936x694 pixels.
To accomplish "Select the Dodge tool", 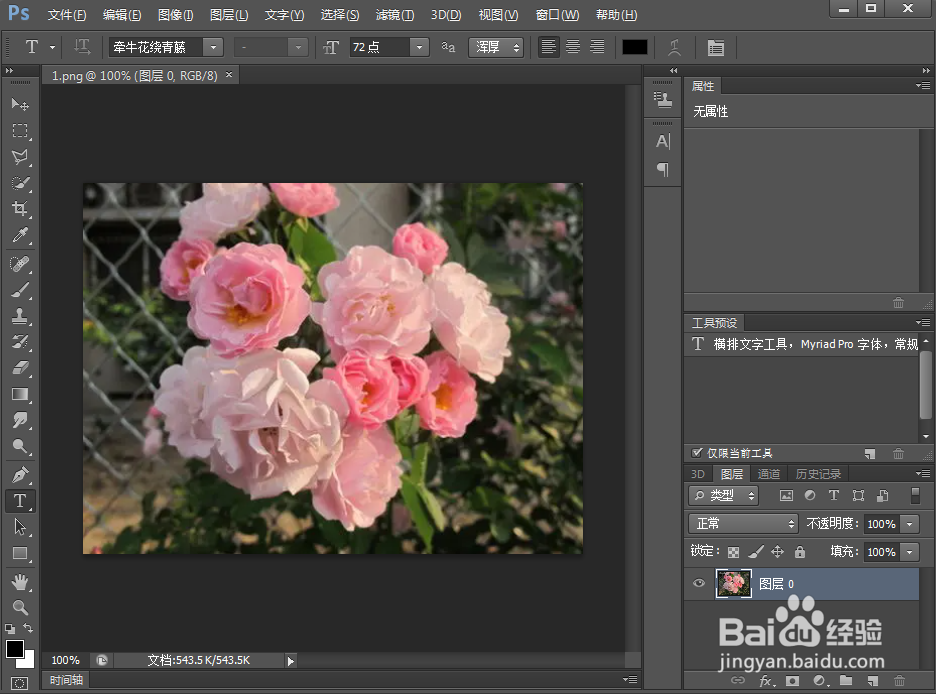I will [x=20, y=446].
